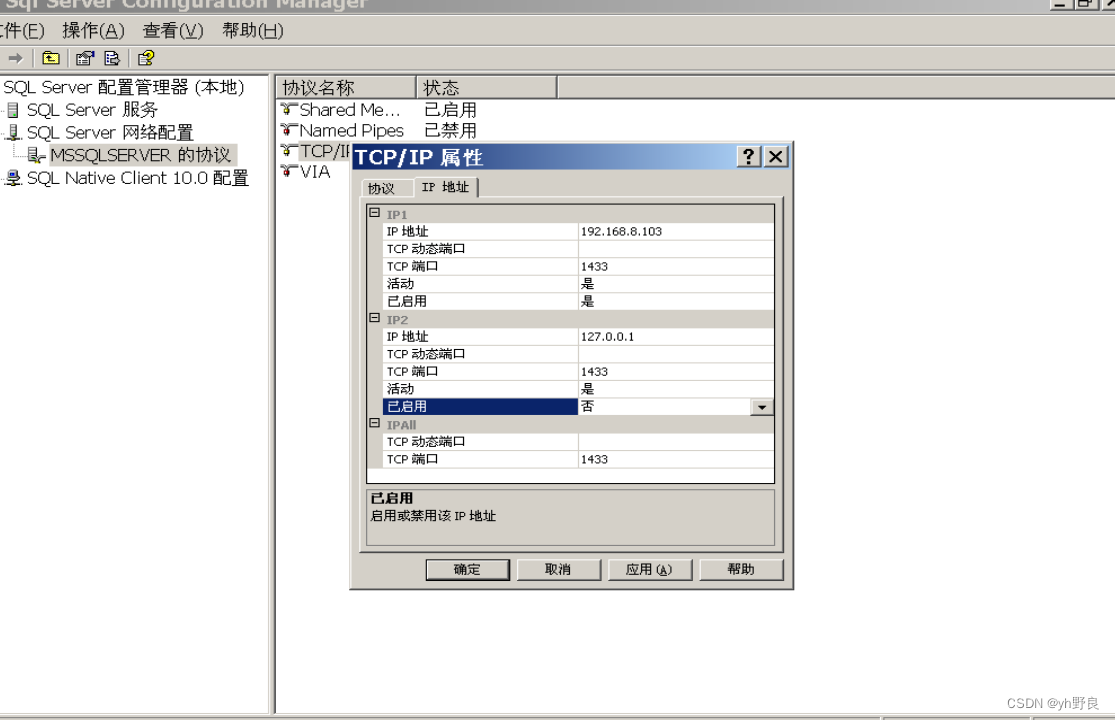Viewport: 1115px width, 720px height.
Task: Click the 已禁用 status of Named Pipes
Action: [x=450, y=130]
